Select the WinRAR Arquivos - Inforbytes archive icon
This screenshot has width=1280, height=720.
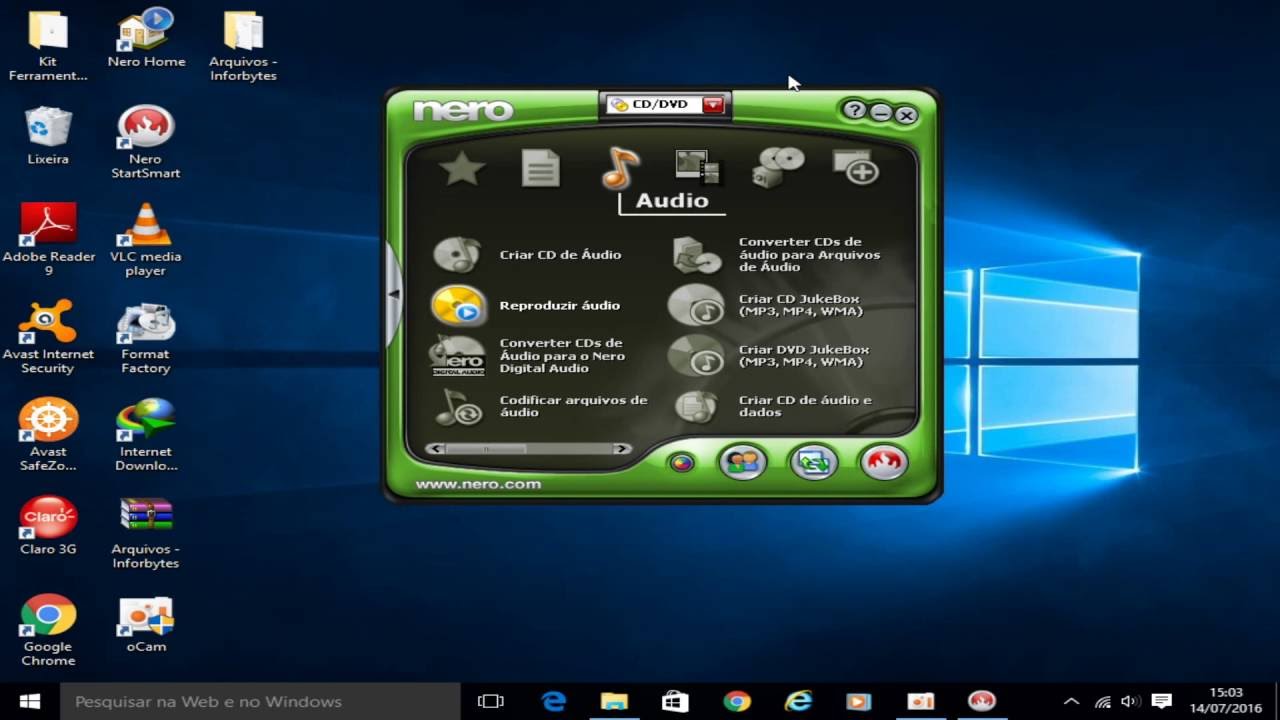coord(146,533)
